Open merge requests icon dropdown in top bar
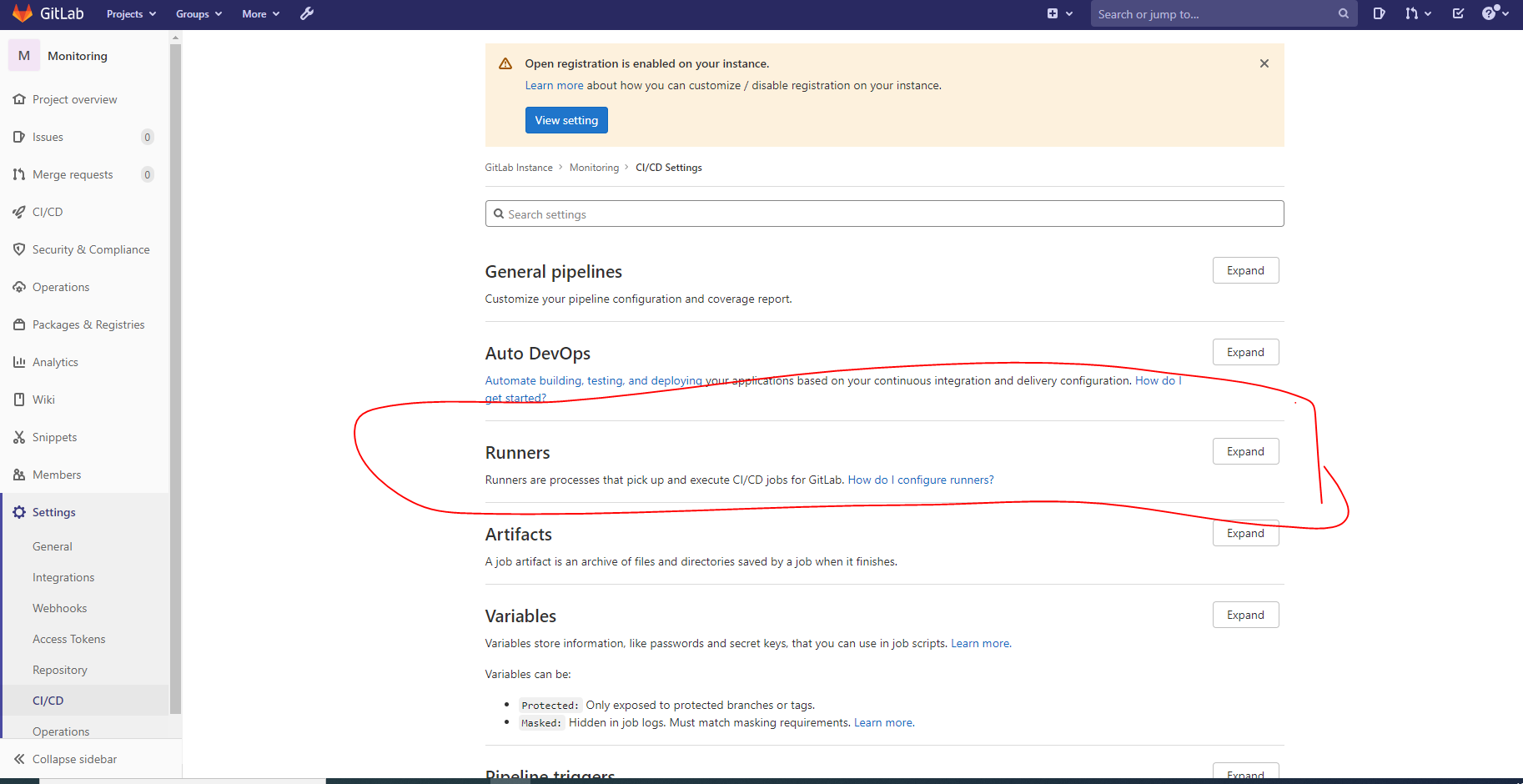Image resolution: width=1523 pixels, height=784 pixels. 1417,13
